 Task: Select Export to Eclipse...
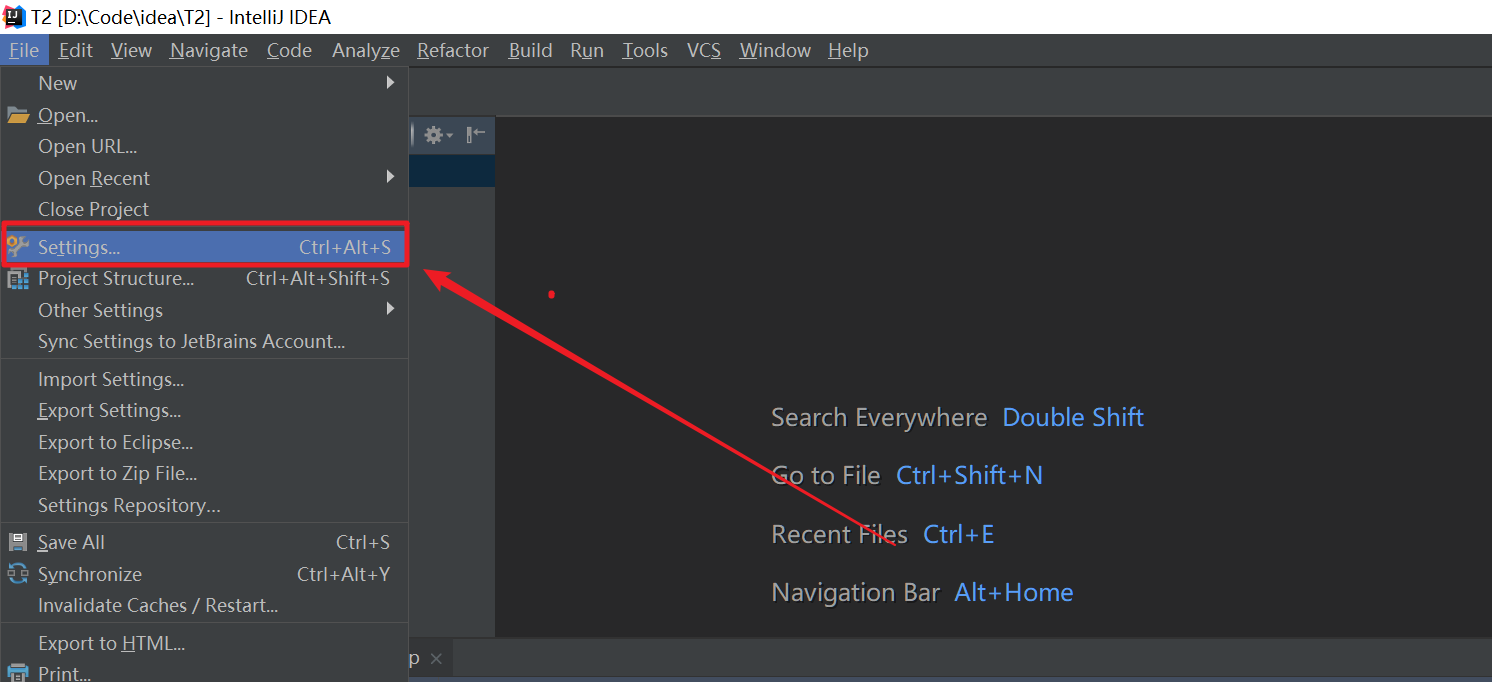pos(204,442)
